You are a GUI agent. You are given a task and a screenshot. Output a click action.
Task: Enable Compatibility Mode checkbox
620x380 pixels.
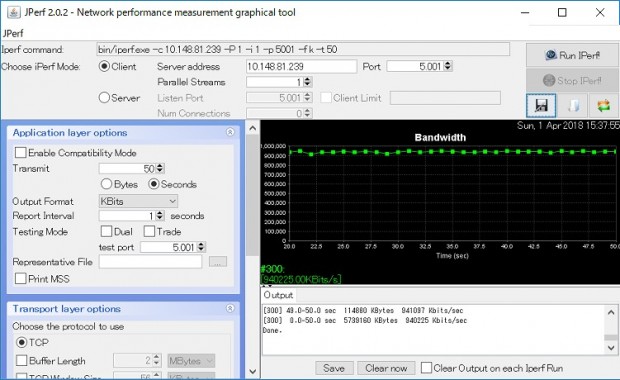click(x=21, y=153)
